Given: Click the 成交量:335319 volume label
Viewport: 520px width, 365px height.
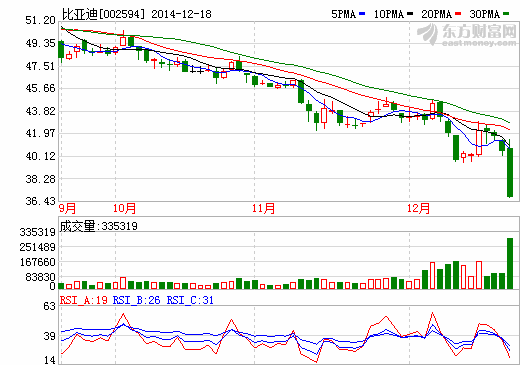Looking at the screenshot, I should [99, 226].
